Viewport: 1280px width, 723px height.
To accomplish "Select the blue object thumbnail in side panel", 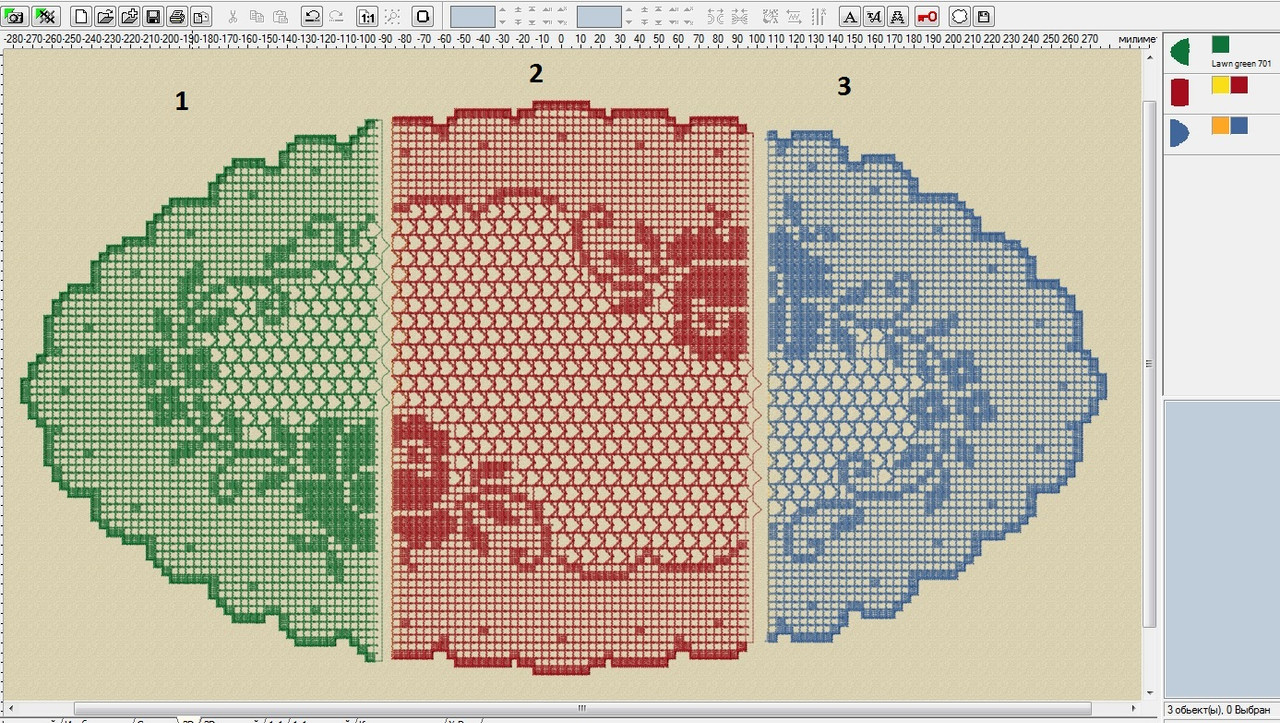I will 1179,132.
